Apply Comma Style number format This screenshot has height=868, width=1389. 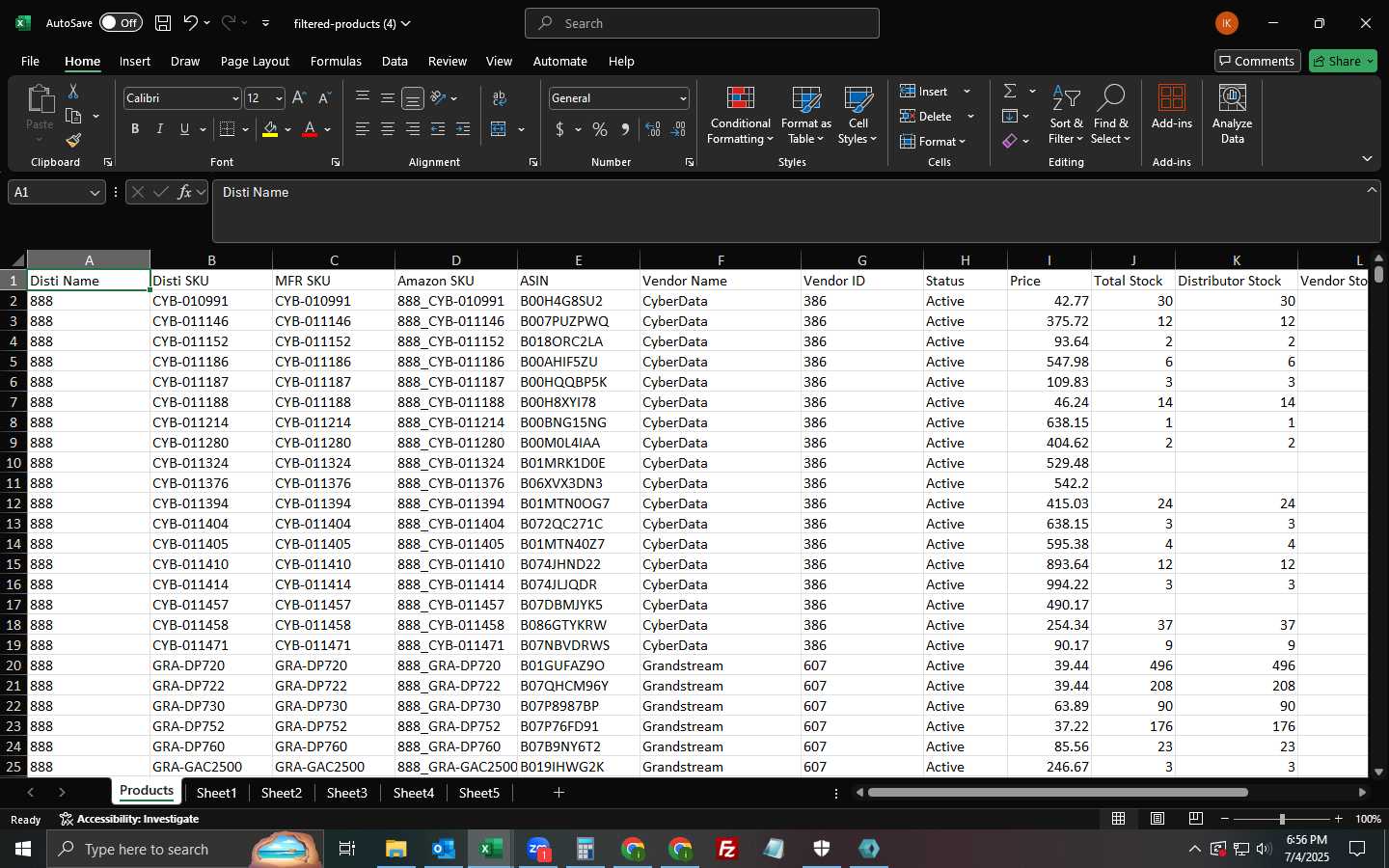click(625, 129)
